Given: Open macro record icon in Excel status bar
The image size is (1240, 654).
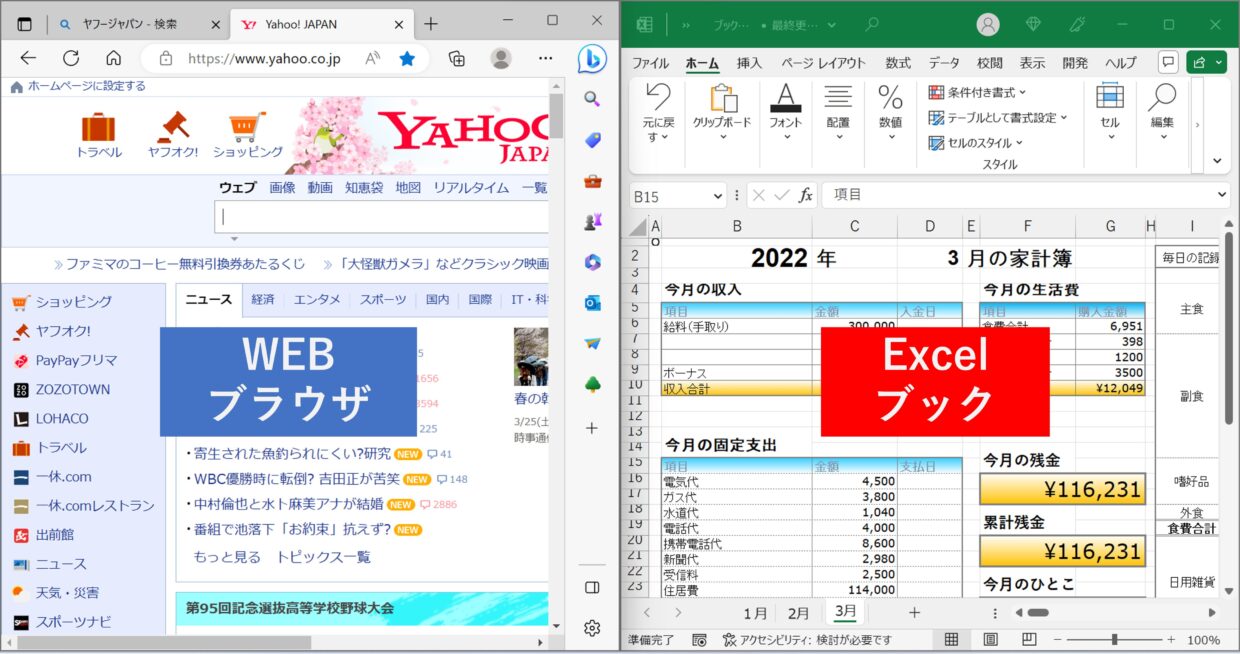Looking at the screenshot, I should click(x=699, y=640).
